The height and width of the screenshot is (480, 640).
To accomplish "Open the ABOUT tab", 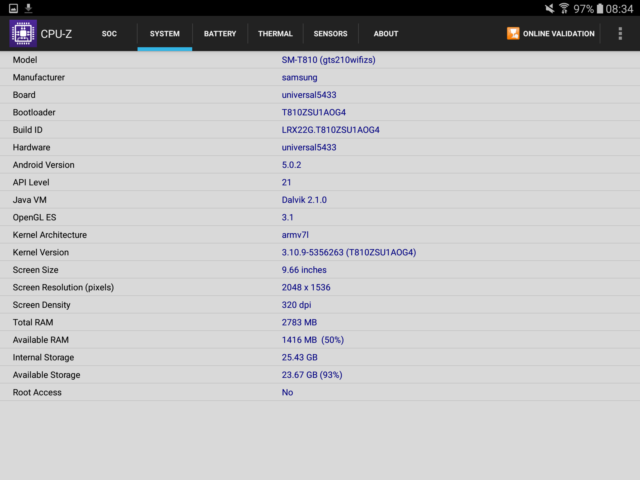I will [386, 34].
